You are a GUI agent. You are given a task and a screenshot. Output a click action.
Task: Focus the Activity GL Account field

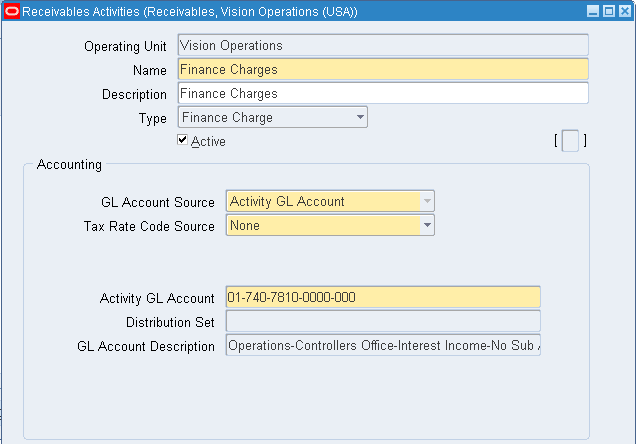point(382,298)
